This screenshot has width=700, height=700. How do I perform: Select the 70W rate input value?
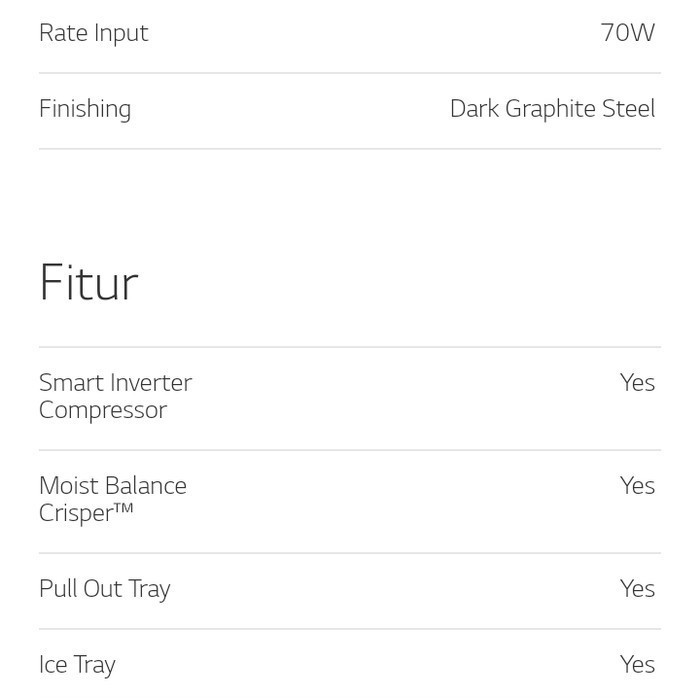tap(627, 33)
